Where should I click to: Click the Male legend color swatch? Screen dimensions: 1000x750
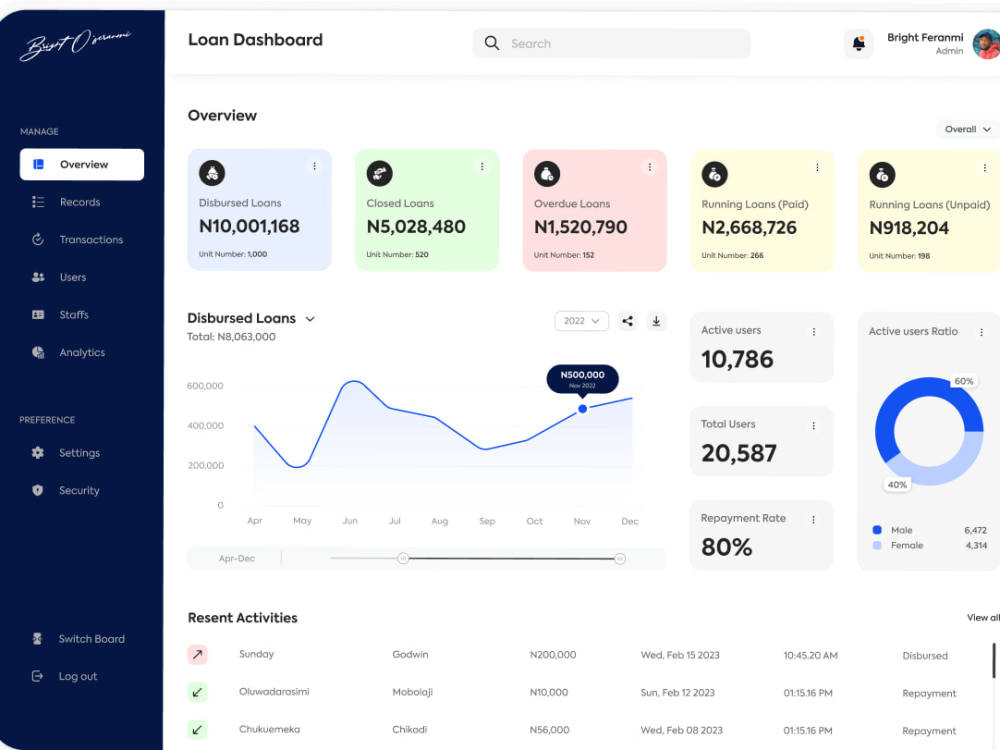pyautogui.click(x=877, y=530)
